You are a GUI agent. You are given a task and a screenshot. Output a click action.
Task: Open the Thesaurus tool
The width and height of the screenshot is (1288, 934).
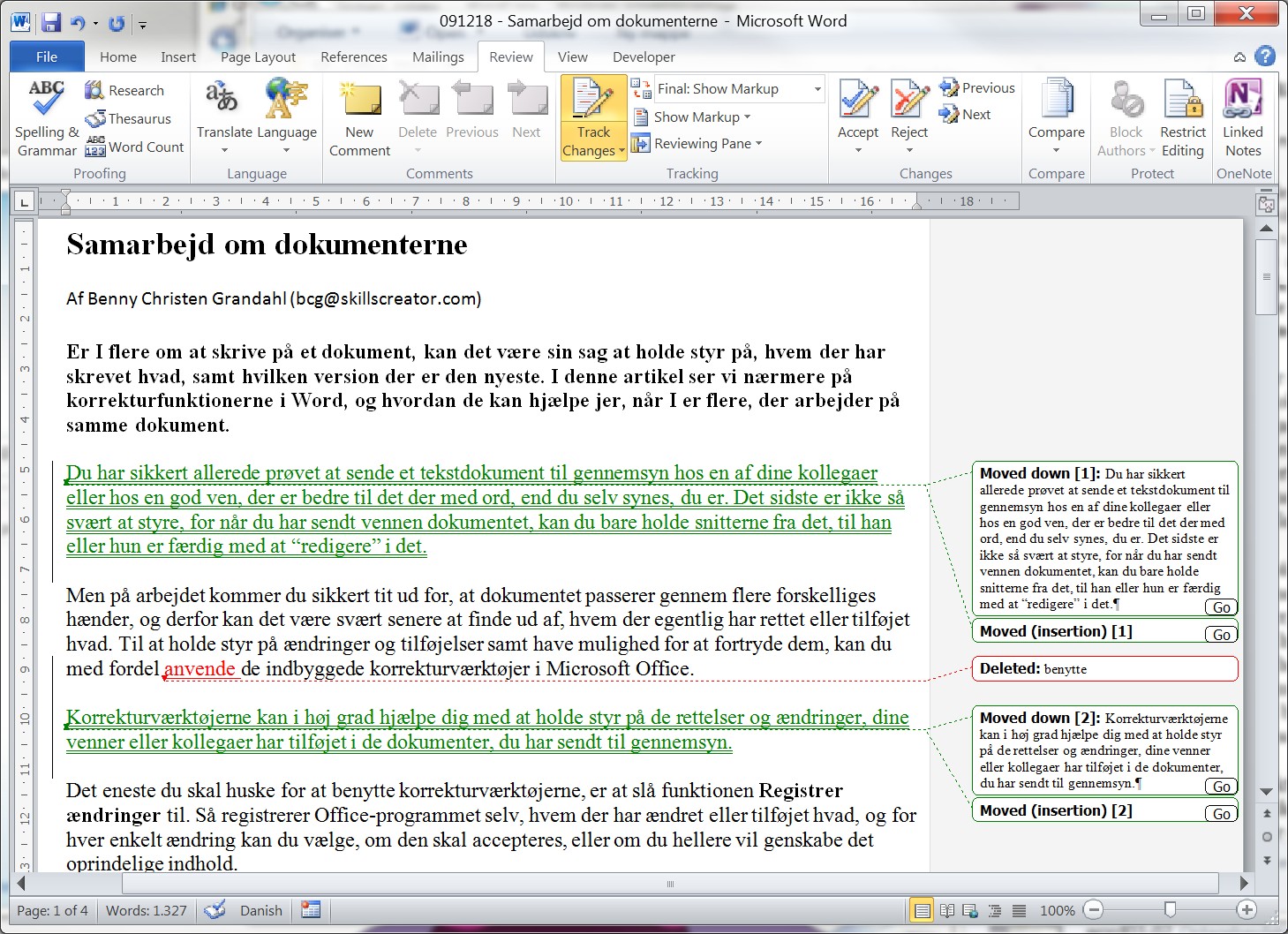tap(129, 118)
